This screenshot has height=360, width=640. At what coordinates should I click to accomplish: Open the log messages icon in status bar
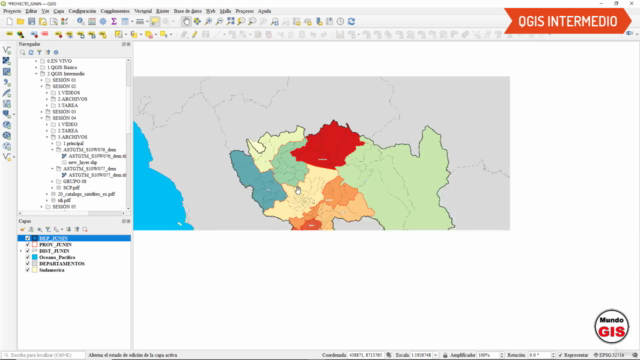[x=635, y=355]
